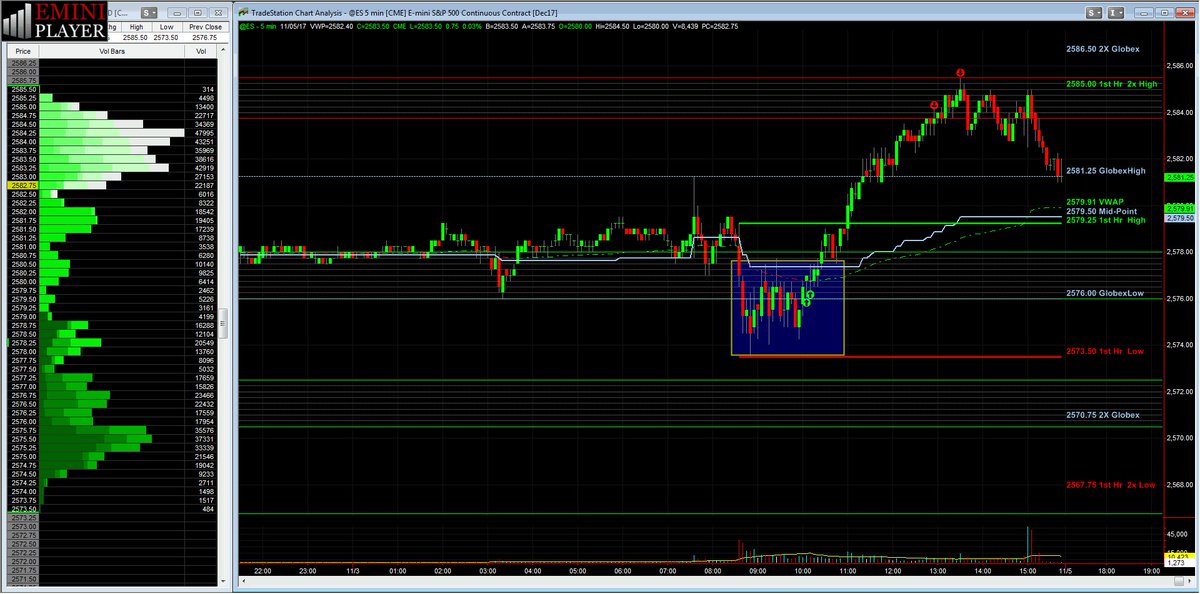Screen dimensions: 1200x594
Task: Click the Price column header
Action: 22,49
